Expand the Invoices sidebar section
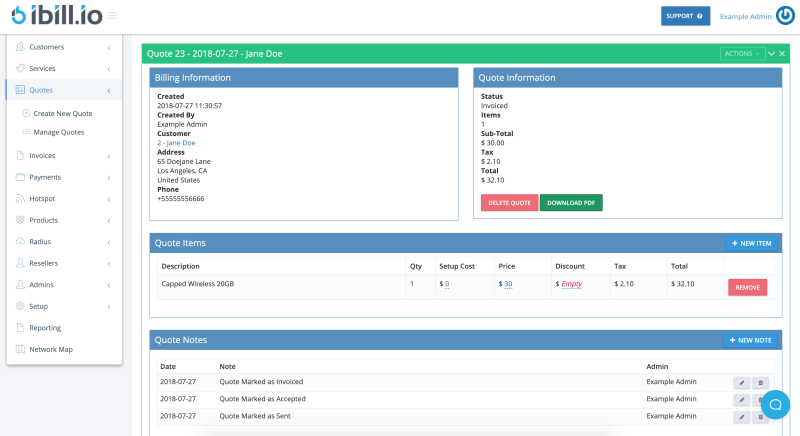 [x=63, y=155]
